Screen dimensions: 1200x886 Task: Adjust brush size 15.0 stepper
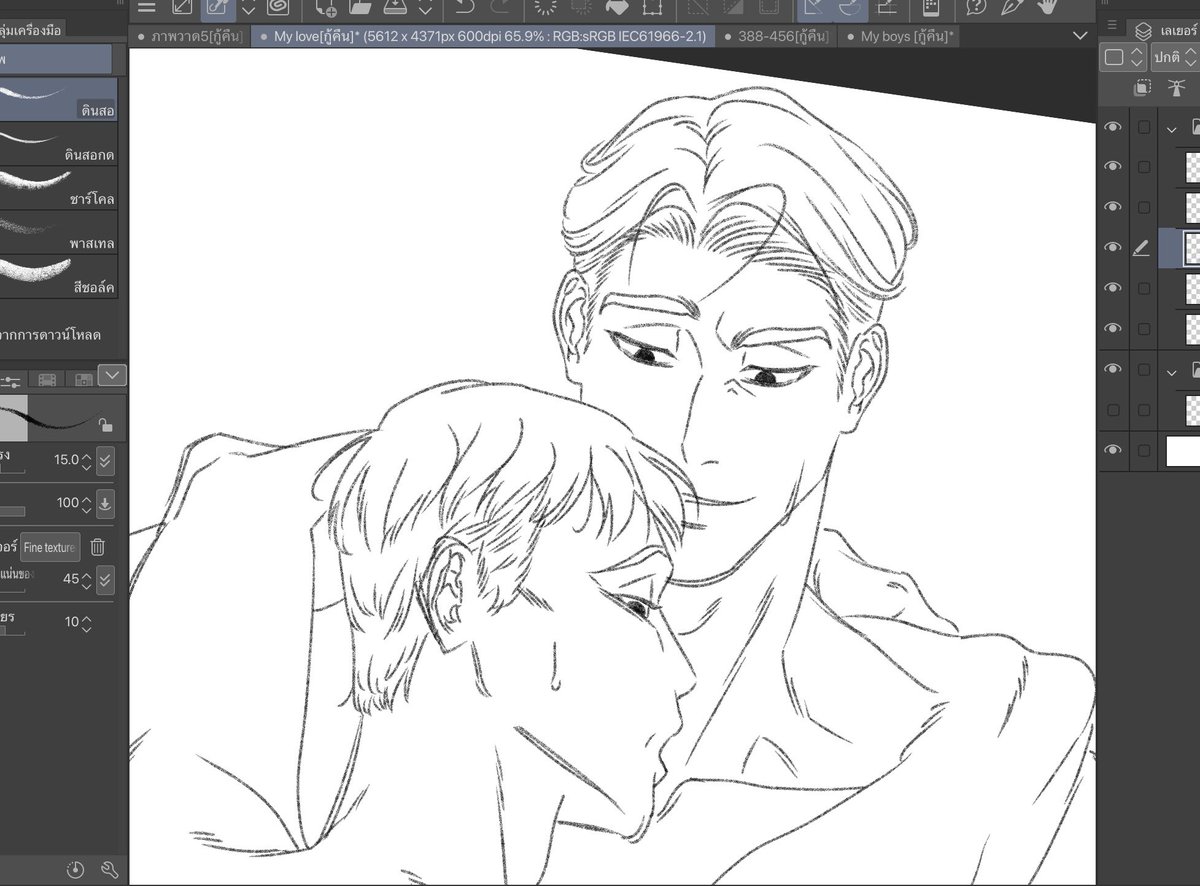point(86,461)
